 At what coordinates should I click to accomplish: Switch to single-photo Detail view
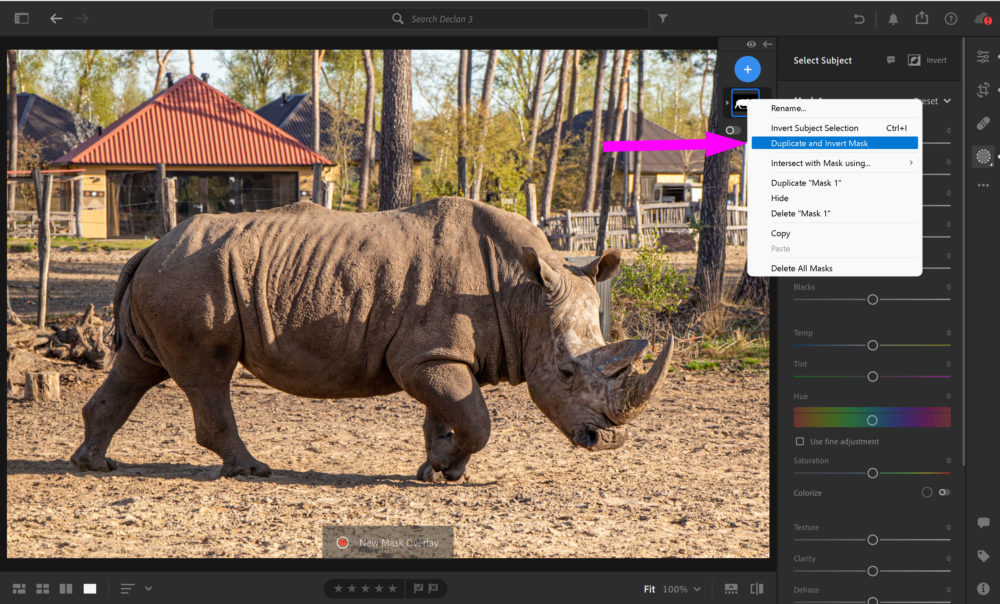[x=90, y=589]
